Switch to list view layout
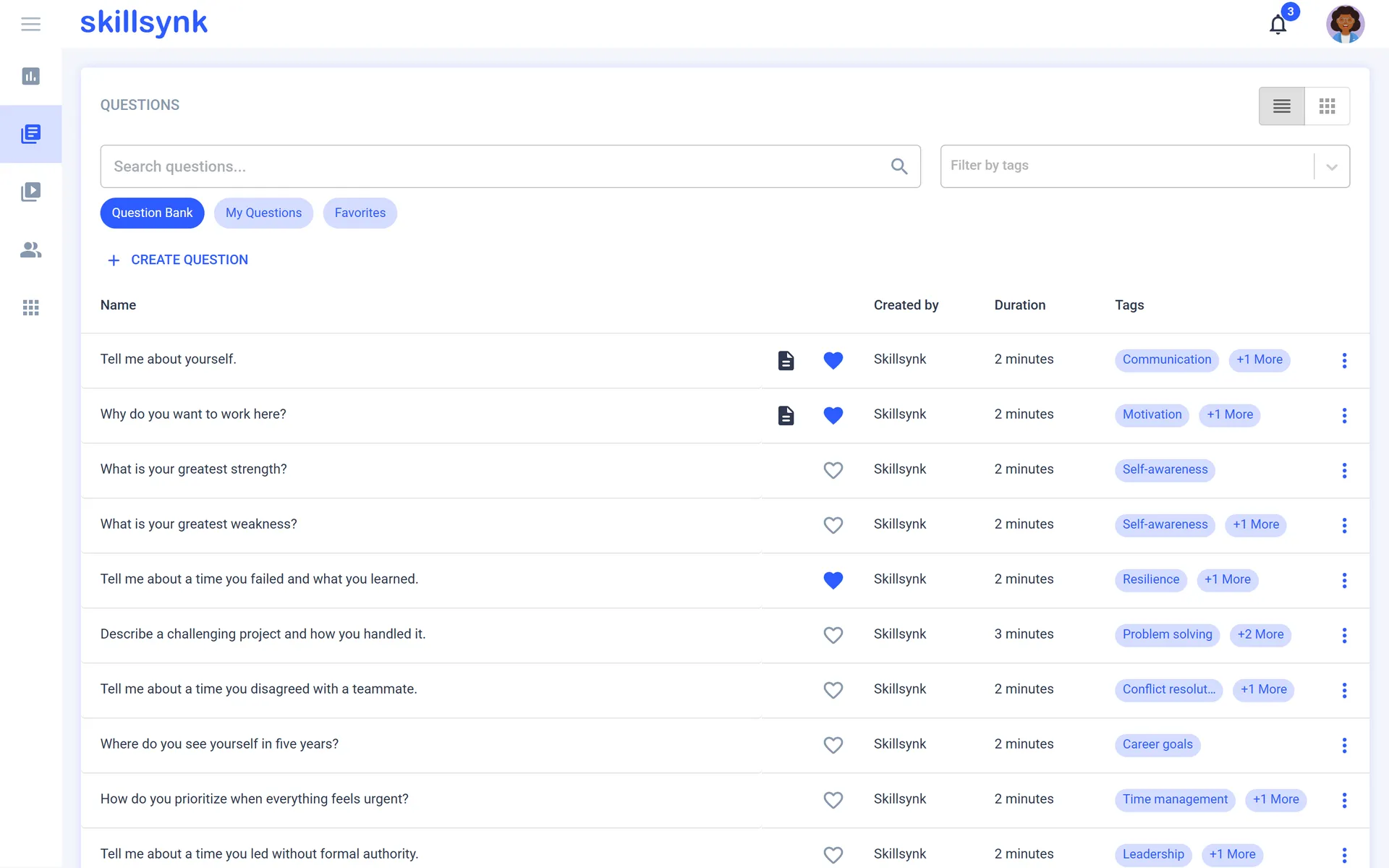 pyautogui.click(x=1281, y=106)
